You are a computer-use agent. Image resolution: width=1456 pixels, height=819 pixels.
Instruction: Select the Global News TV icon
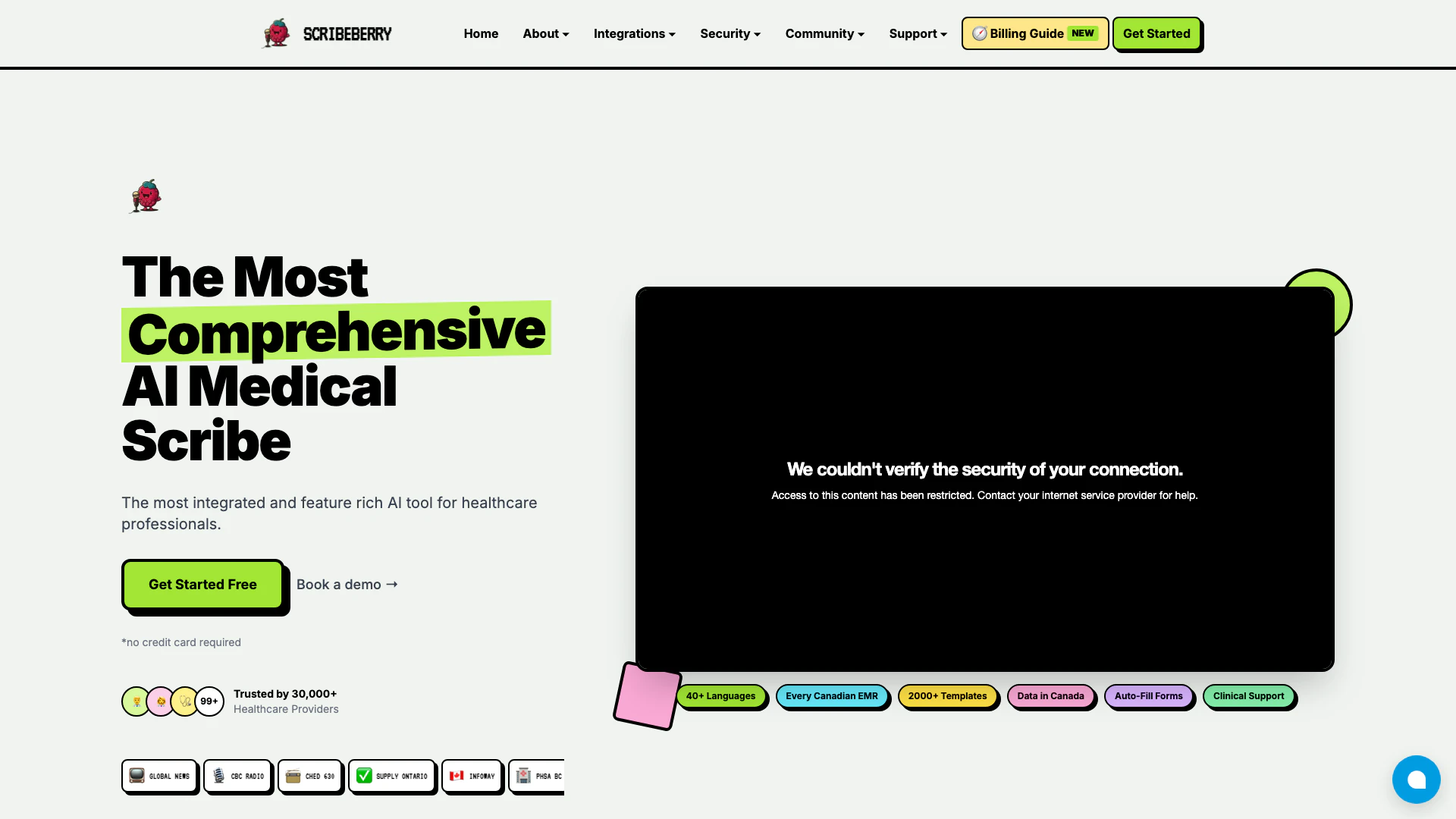pos(136,776)
